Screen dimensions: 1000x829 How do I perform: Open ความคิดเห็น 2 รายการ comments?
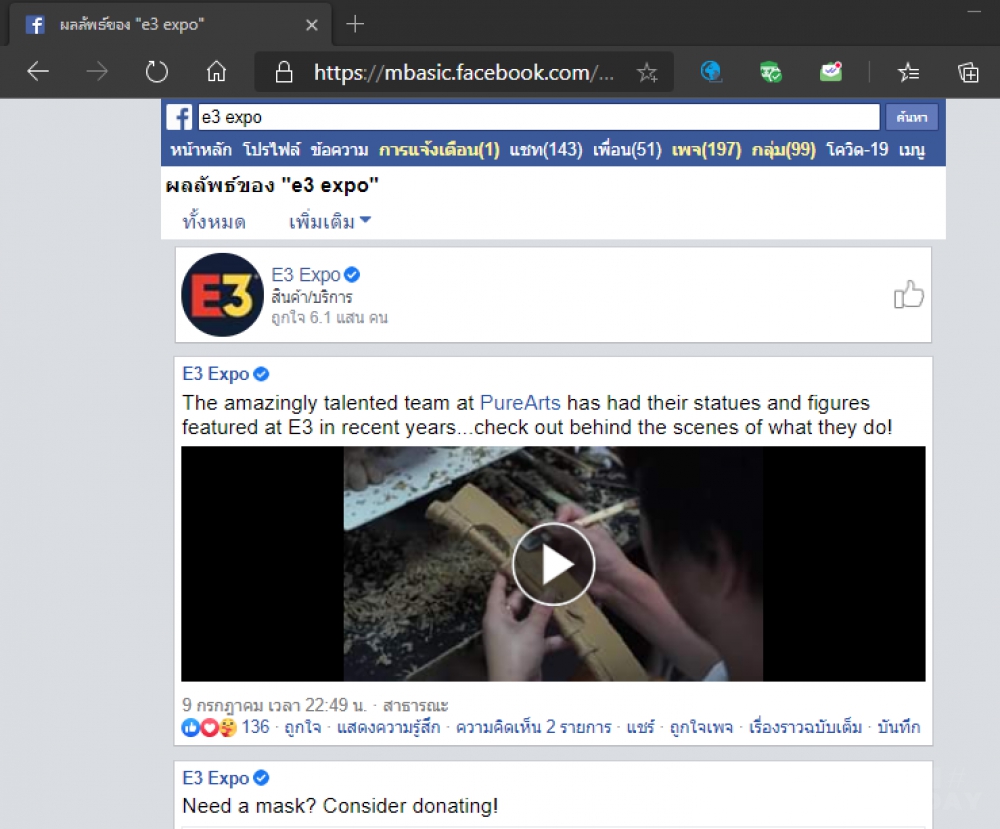click(533, 727)
